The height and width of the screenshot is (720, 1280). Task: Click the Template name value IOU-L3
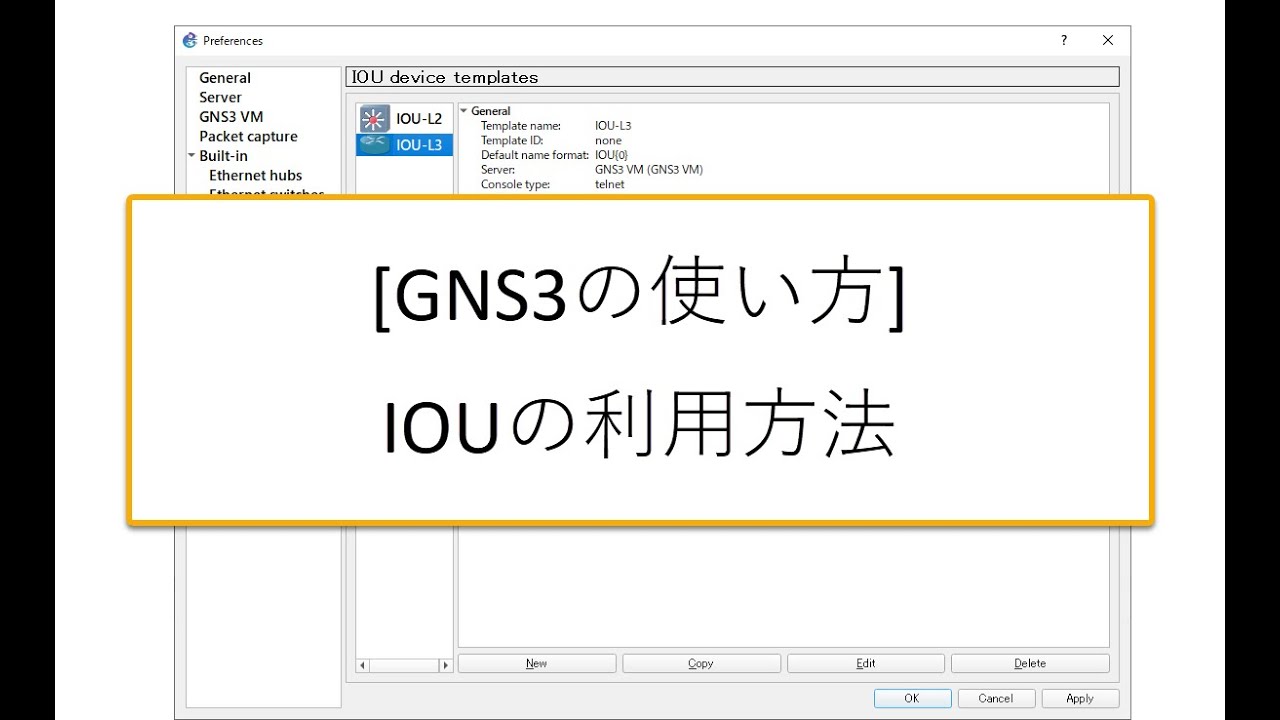pyautogui.click(x=613, y=126)
